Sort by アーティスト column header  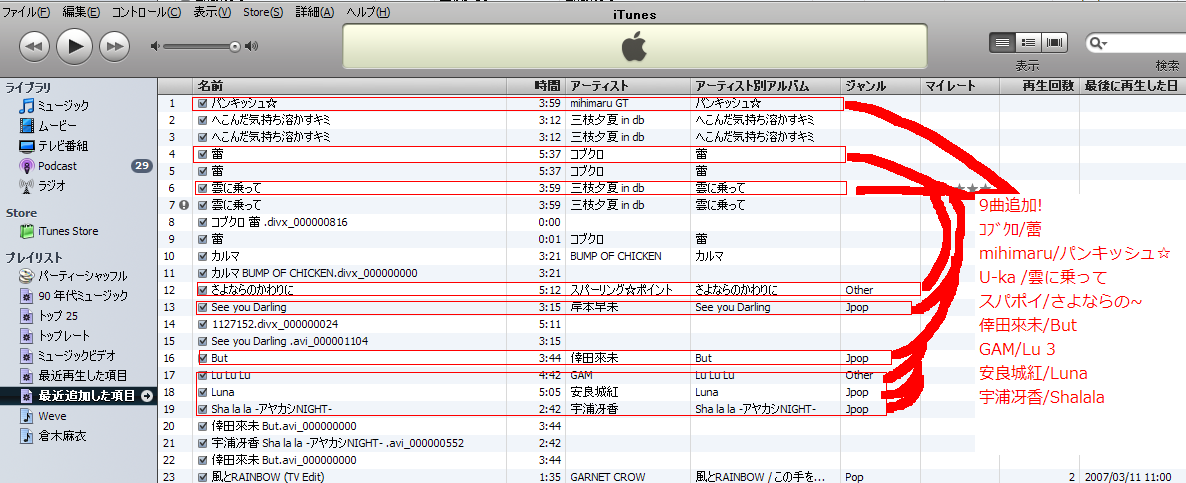(628, 85)
